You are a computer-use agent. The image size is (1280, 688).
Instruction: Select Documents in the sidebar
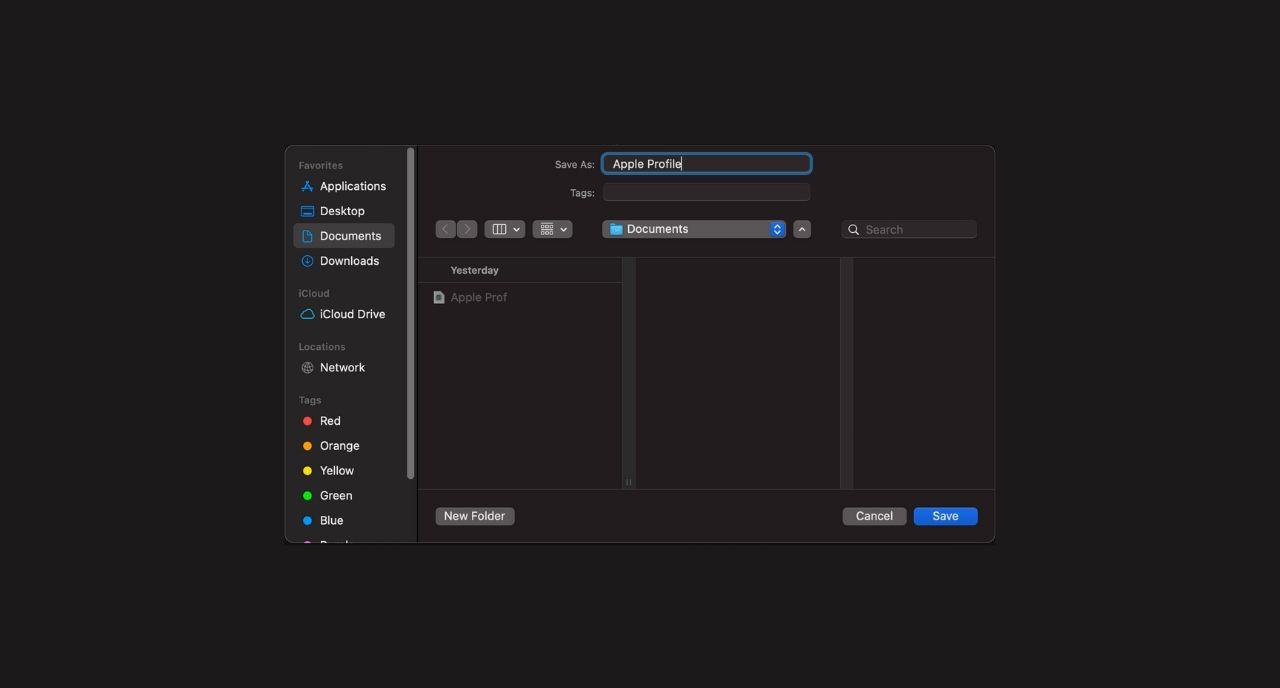[344, 236]
